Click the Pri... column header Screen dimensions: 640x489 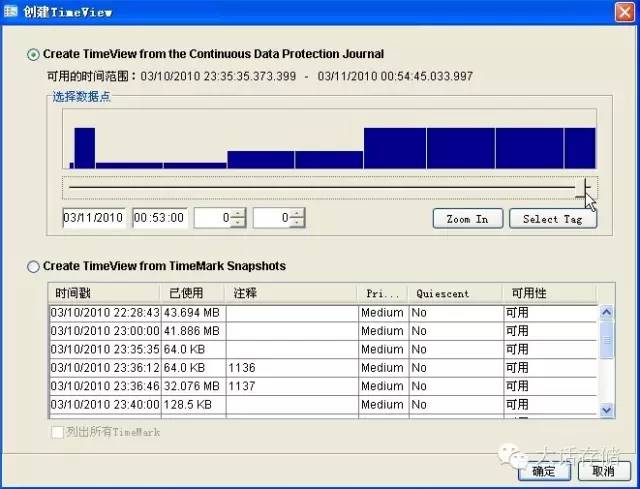(383, 293)
